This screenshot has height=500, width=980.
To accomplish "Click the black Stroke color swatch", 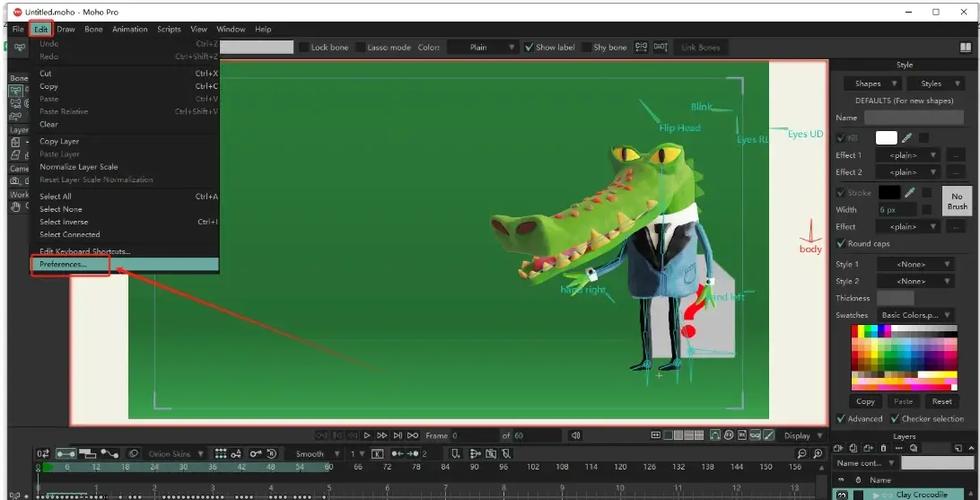I will coord(889,192).
